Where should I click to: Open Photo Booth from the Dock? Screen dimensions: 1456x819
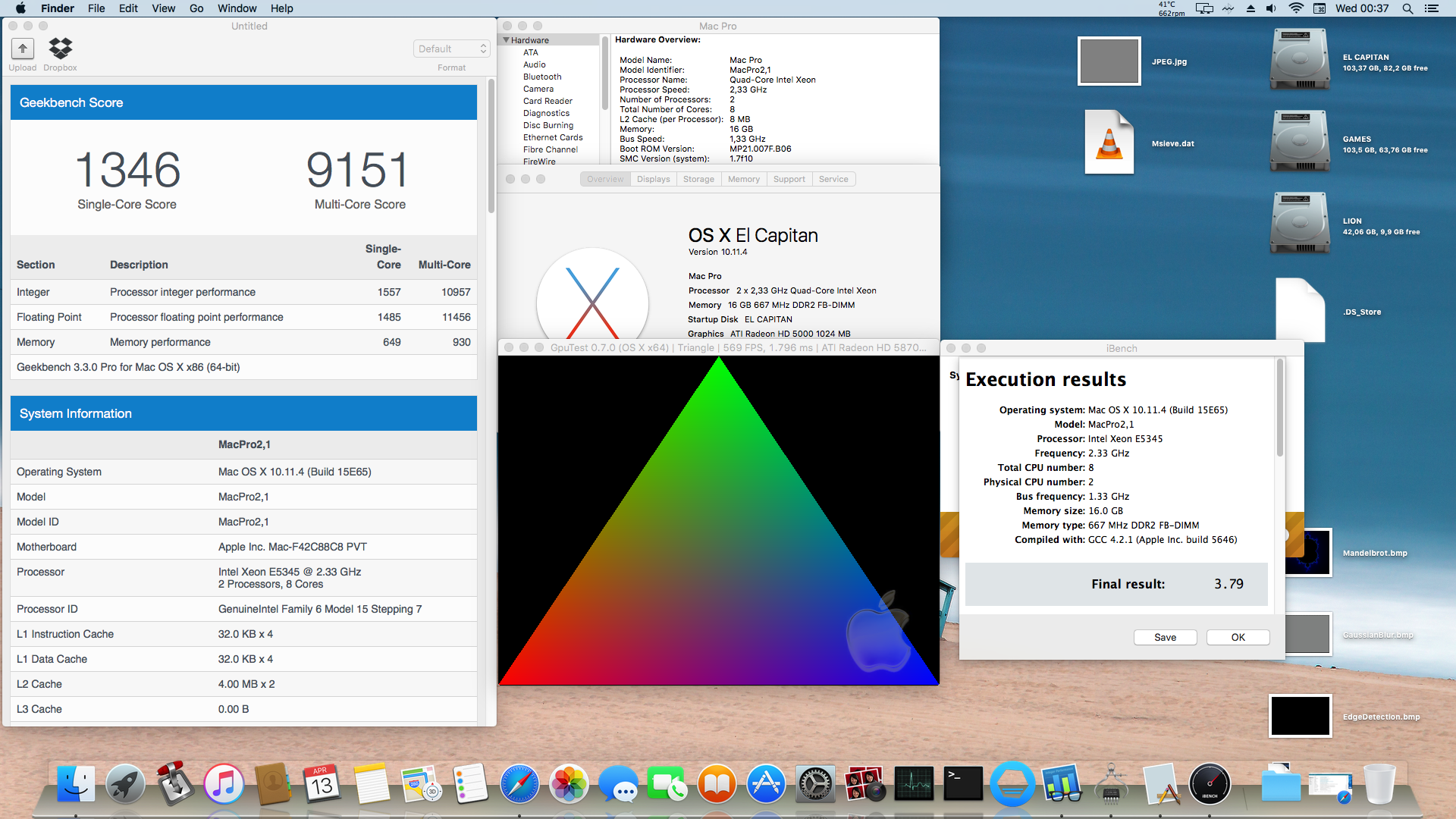point(864,783)
